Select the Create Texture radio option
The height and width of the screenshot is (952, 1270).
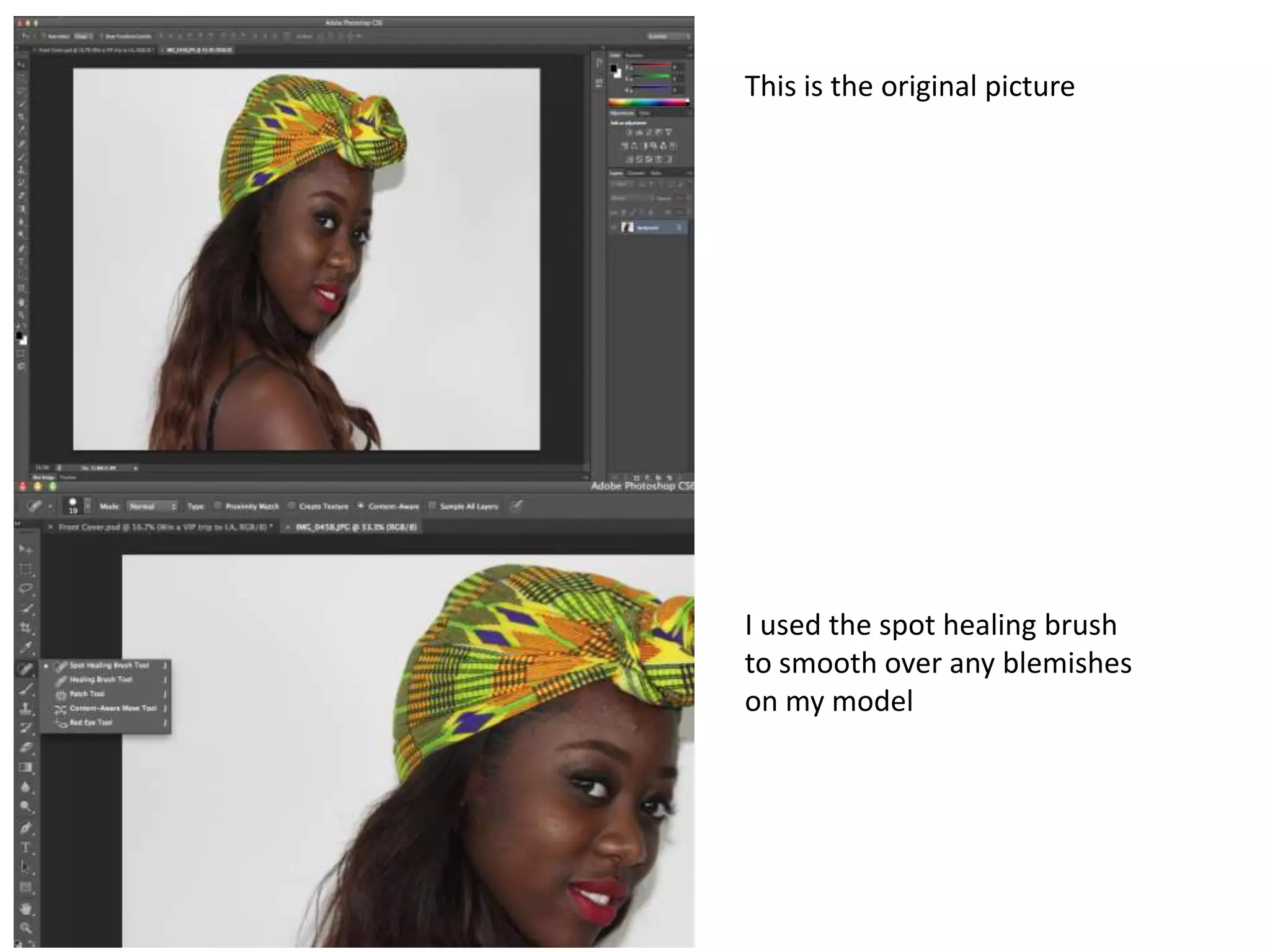tap(291, 506)
